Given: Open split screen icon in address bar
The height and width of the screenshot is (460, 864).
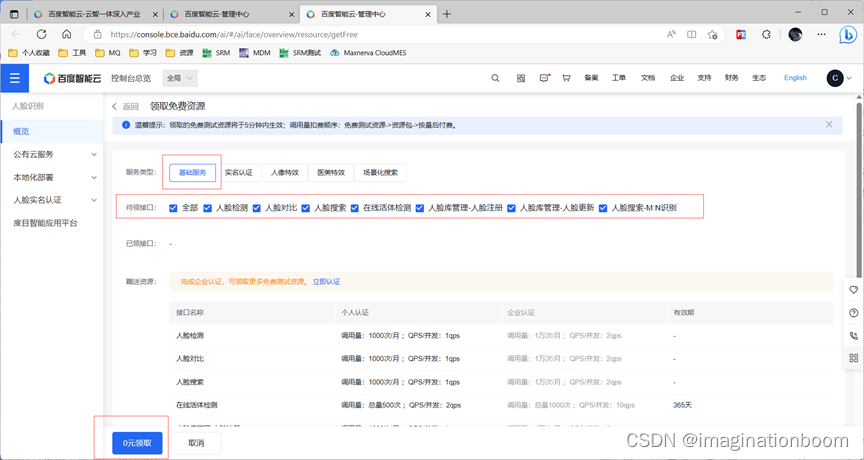Looking at the screenshot, I should point(692,34).
